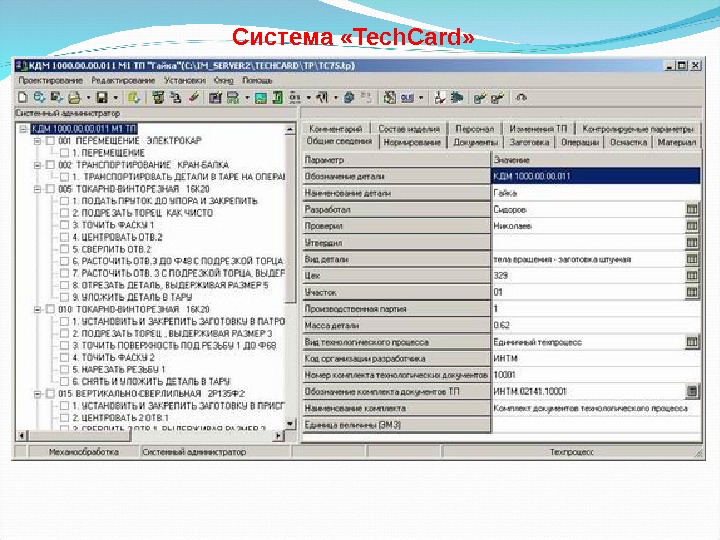Image resolution: width=720 pixels, height=540 pixels.
Task: Click the tree panel scroll-down arrow
Action: click(290, 423)
